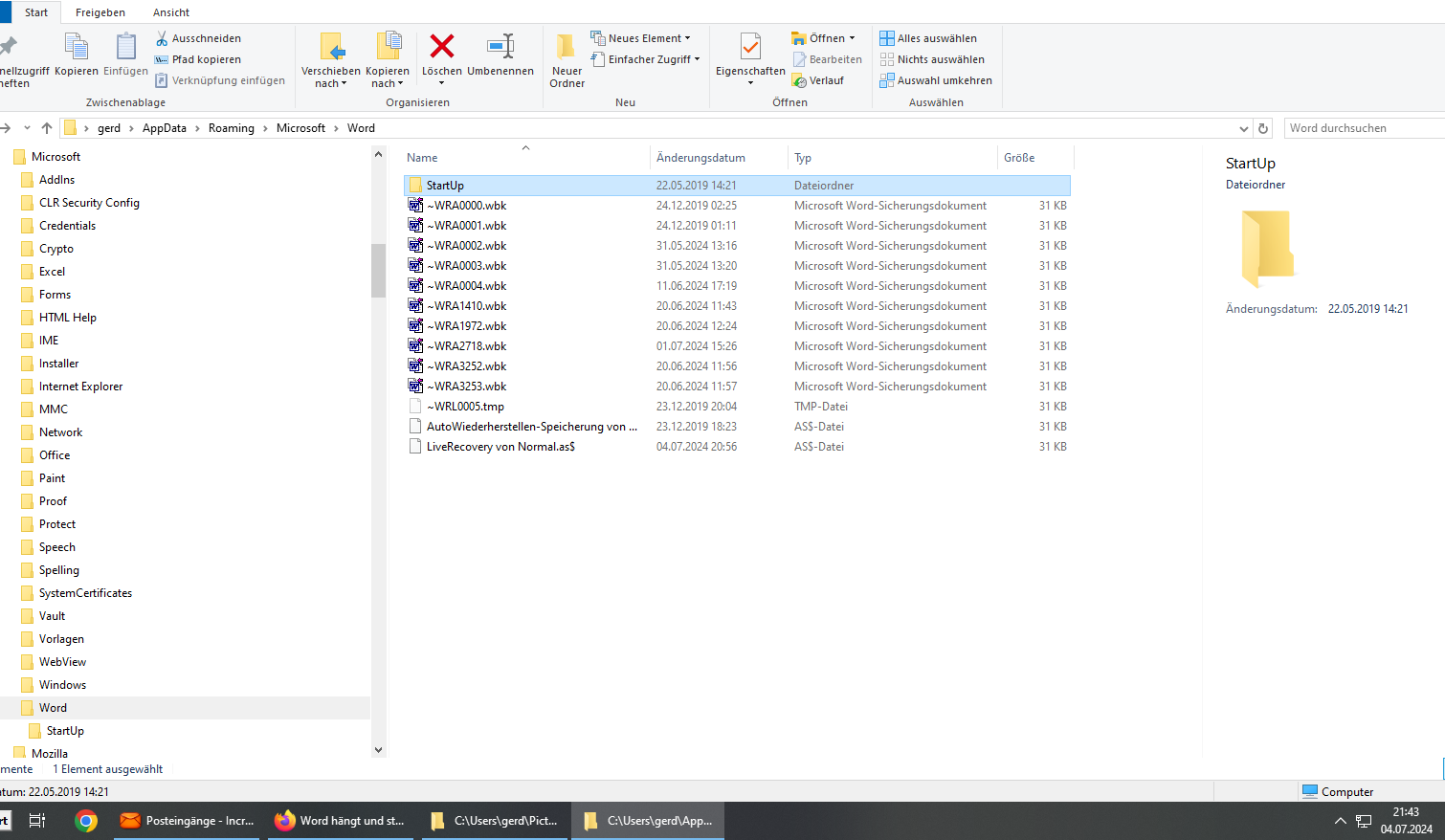Screen dimensions: 1445x840
Task: Click Ausschneiden scissors icon
Action: click(162, 38)
